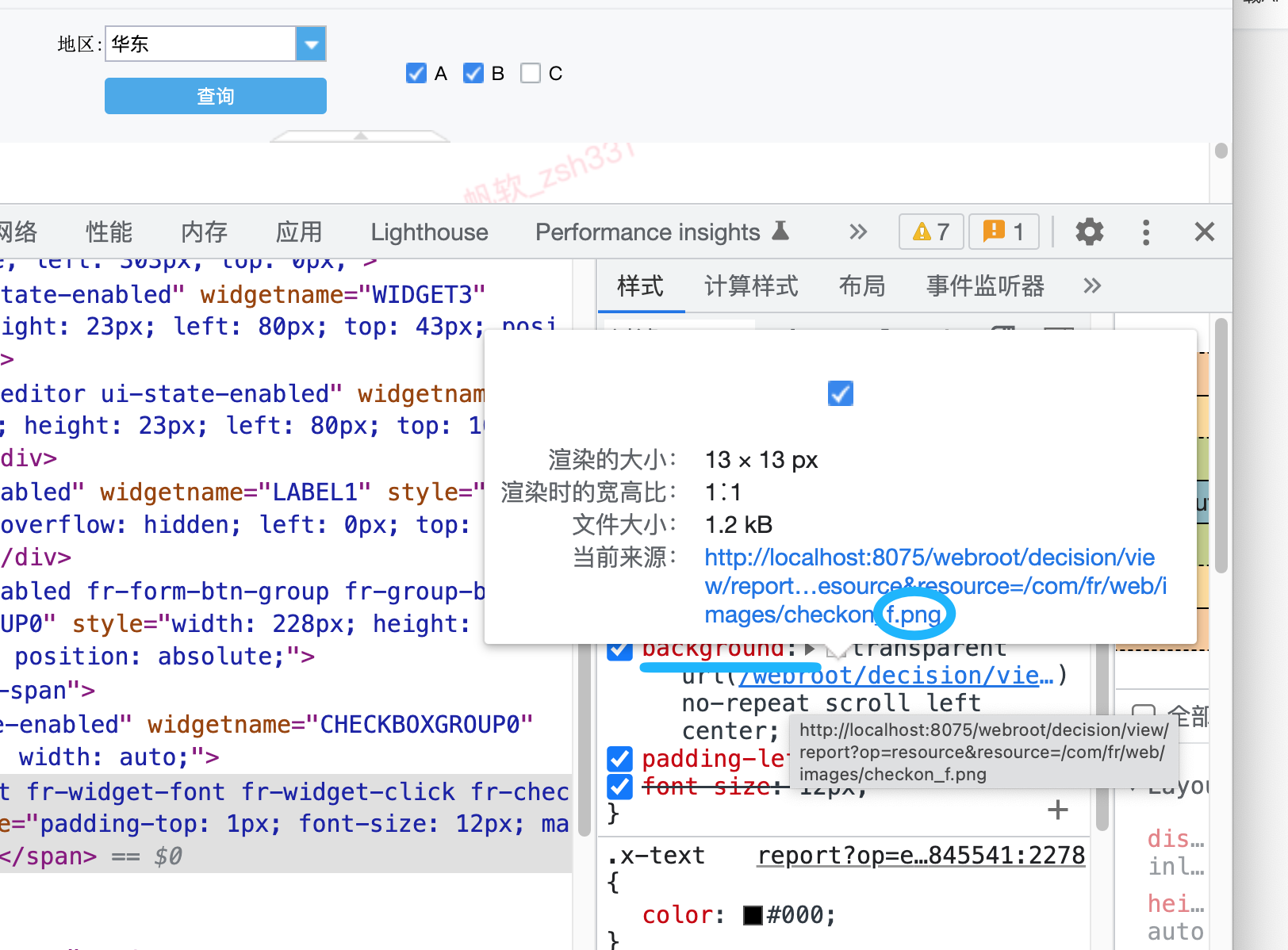Expand the background shorthand triangle
1288x950 pixels.
[x=810, y=649]
